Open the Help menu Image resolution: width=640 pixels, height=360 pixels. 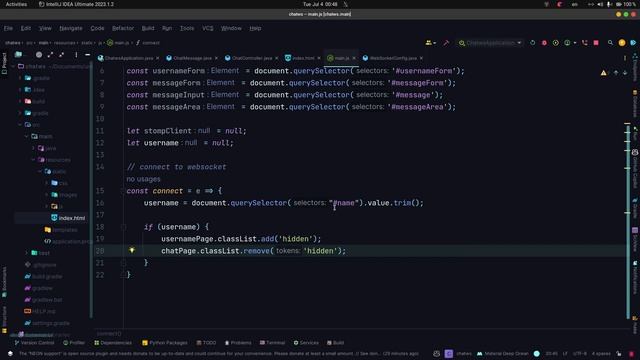point(255,28)
